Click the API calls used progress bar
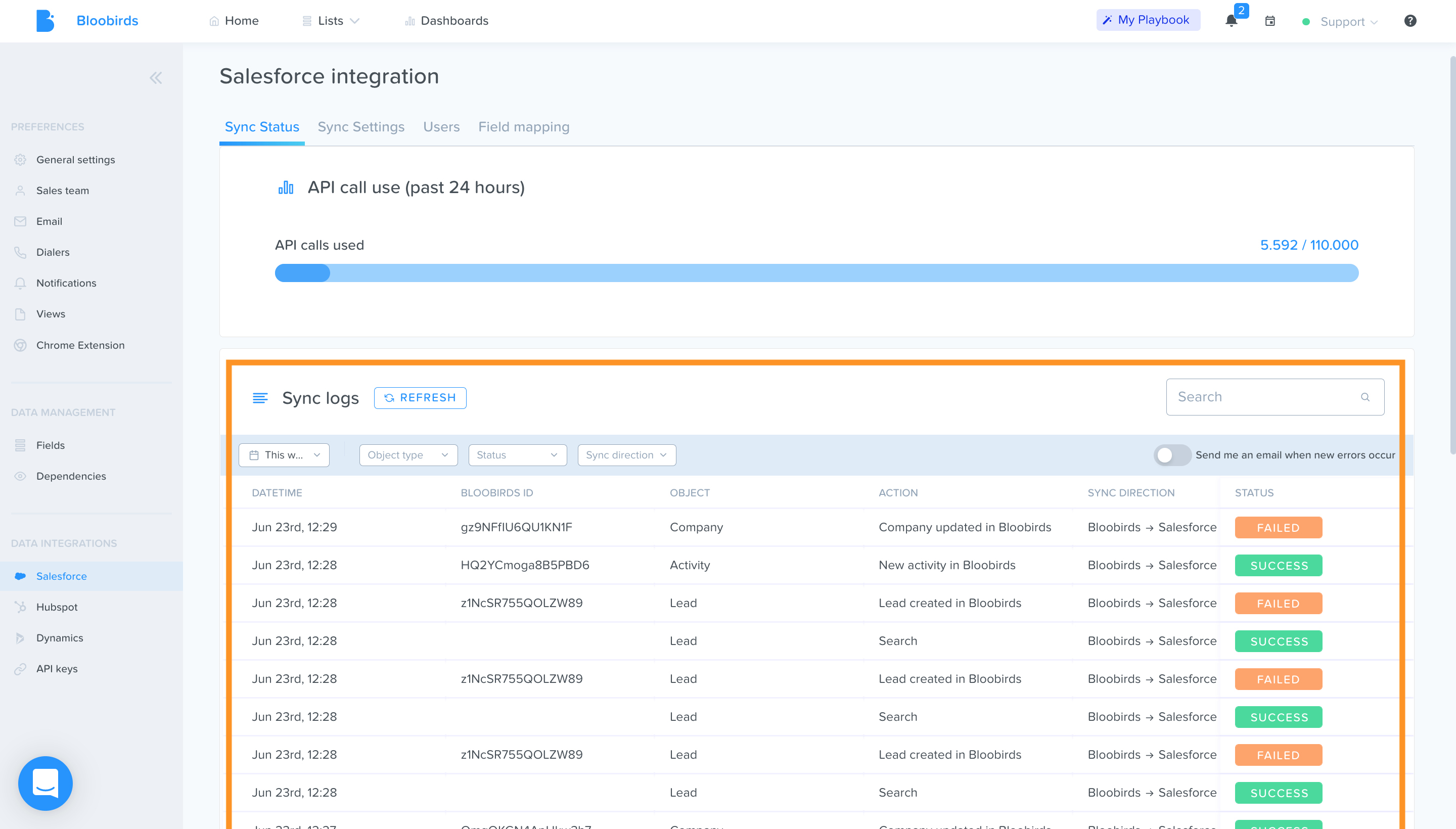 pos(816,273)
